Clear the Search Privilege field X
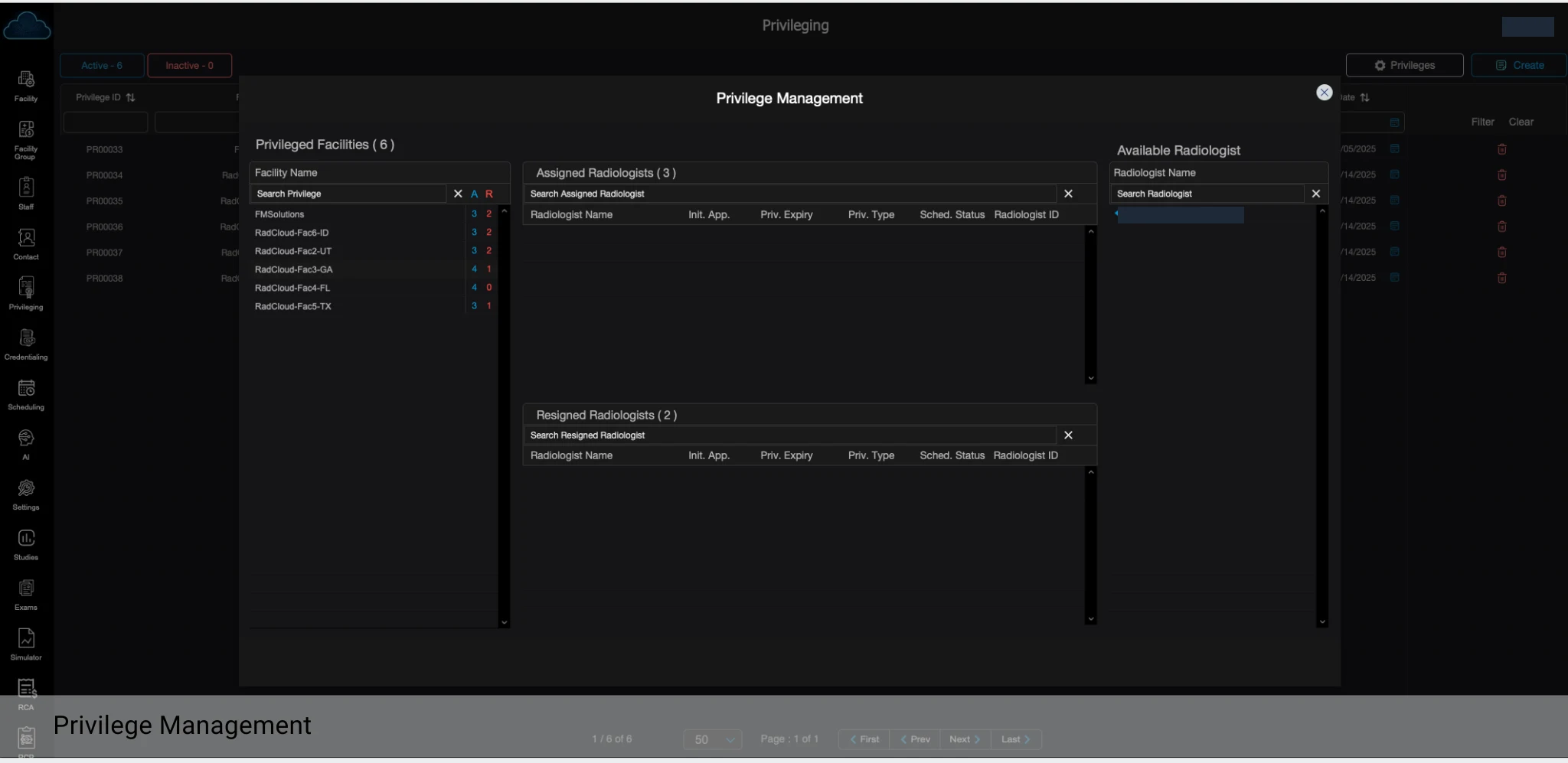 click(458, 194)
